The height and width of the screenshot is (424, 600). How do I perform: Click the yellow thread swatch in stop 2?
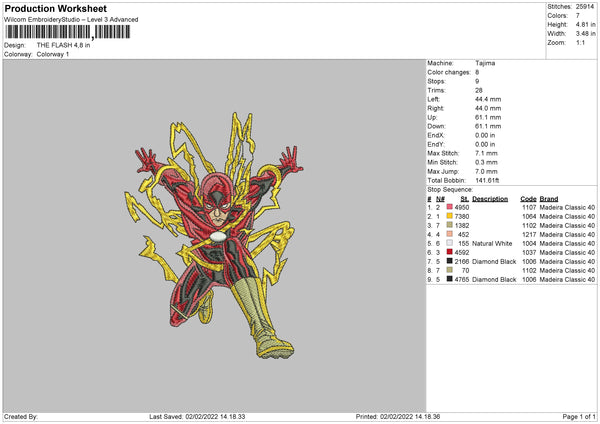[x=450, y=216]
